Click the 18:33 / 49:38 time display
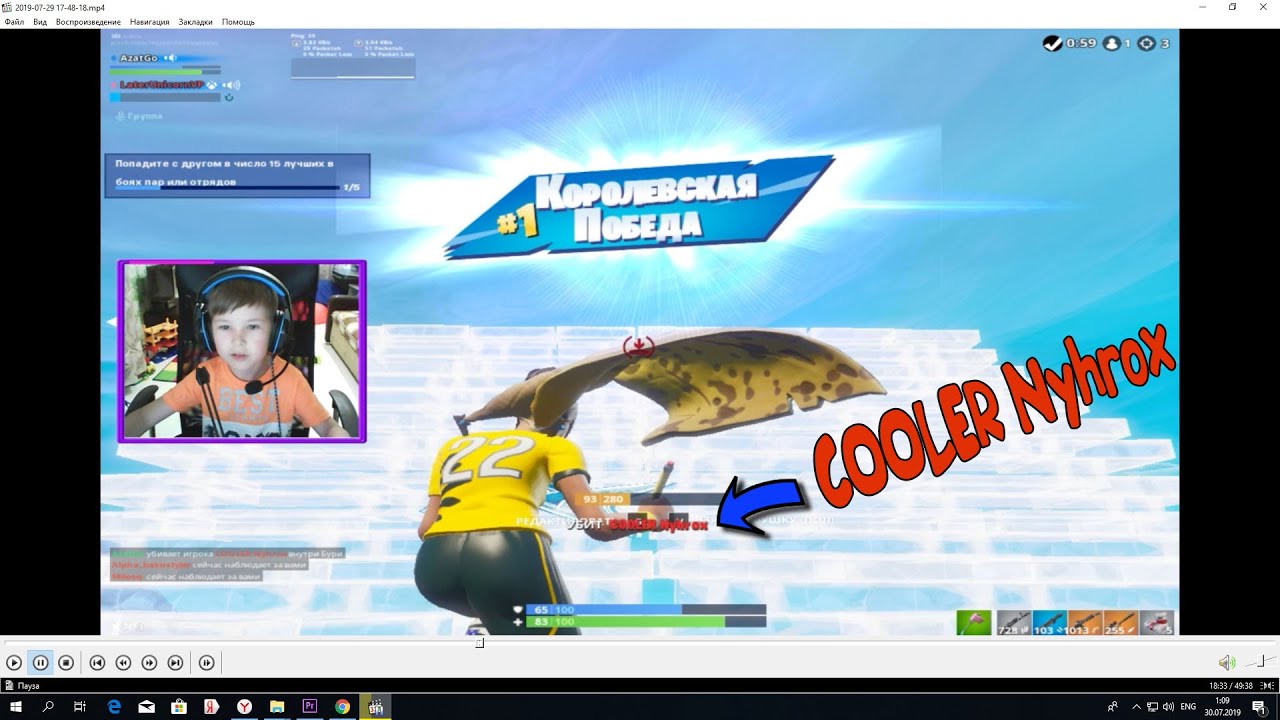The width and height of the screenshot is (1280, 720). pyautogui.click(x=1231, y=686)
